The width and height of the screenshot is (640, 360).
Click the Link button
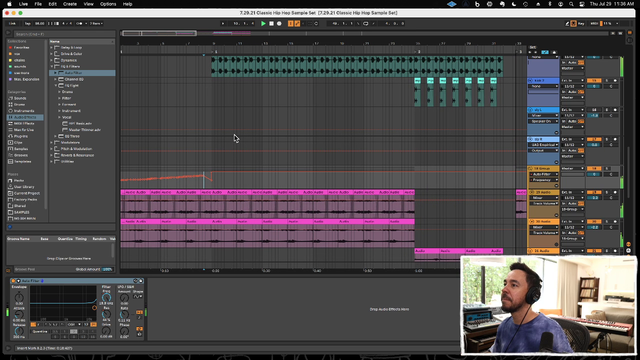[x=13, y=24]
